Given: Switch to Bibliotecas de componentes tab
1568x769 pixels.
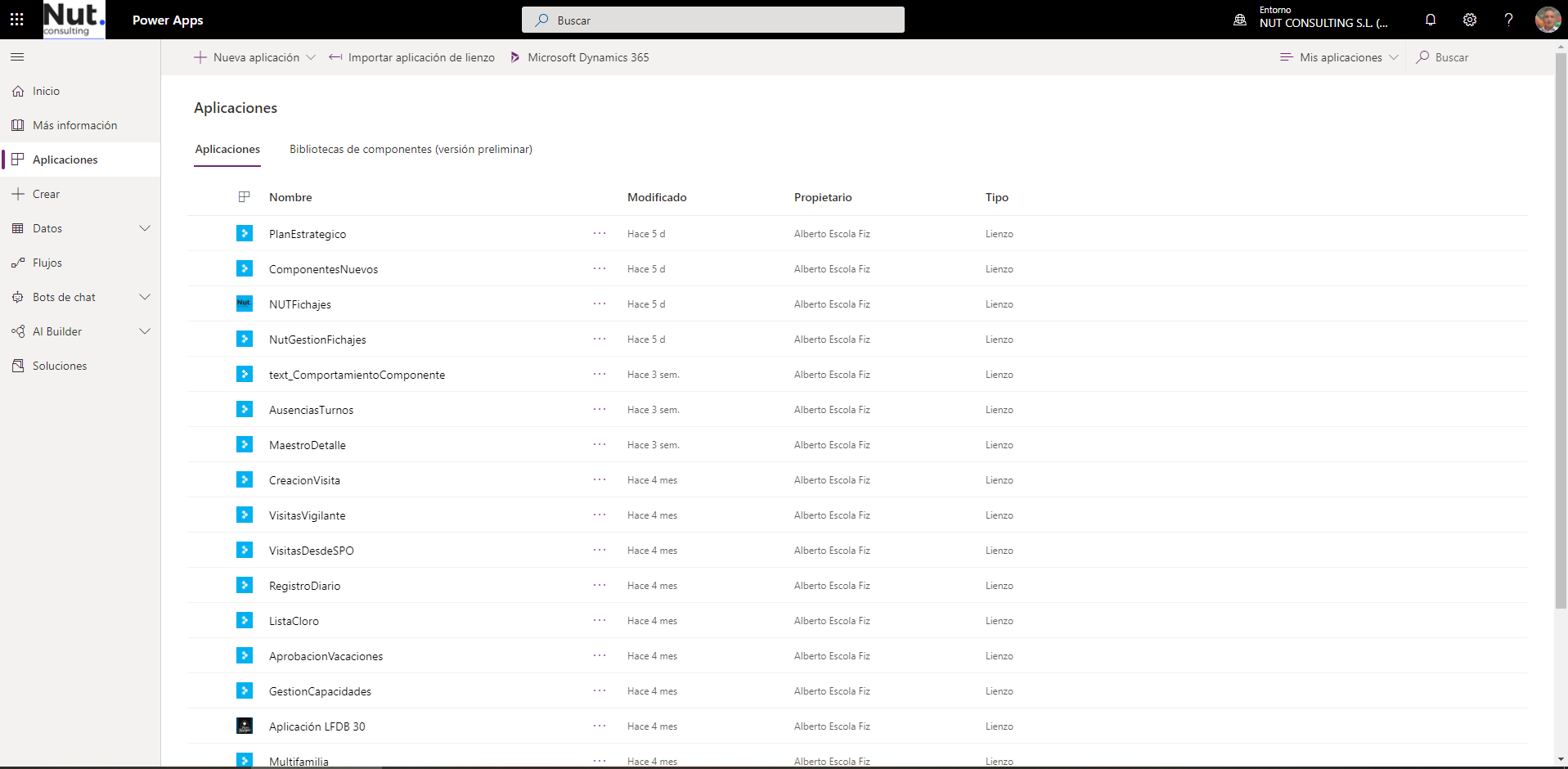Looking at the screenshot, I should [411, 149].
